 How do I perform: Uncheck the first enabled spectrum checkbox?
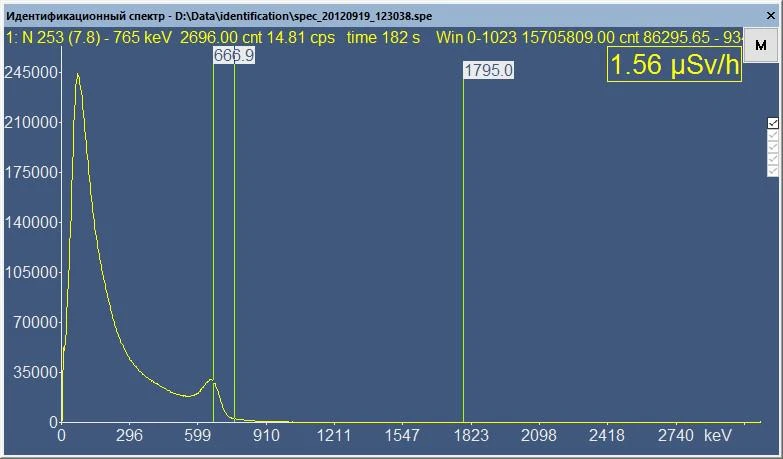click(x=773, y=123)
